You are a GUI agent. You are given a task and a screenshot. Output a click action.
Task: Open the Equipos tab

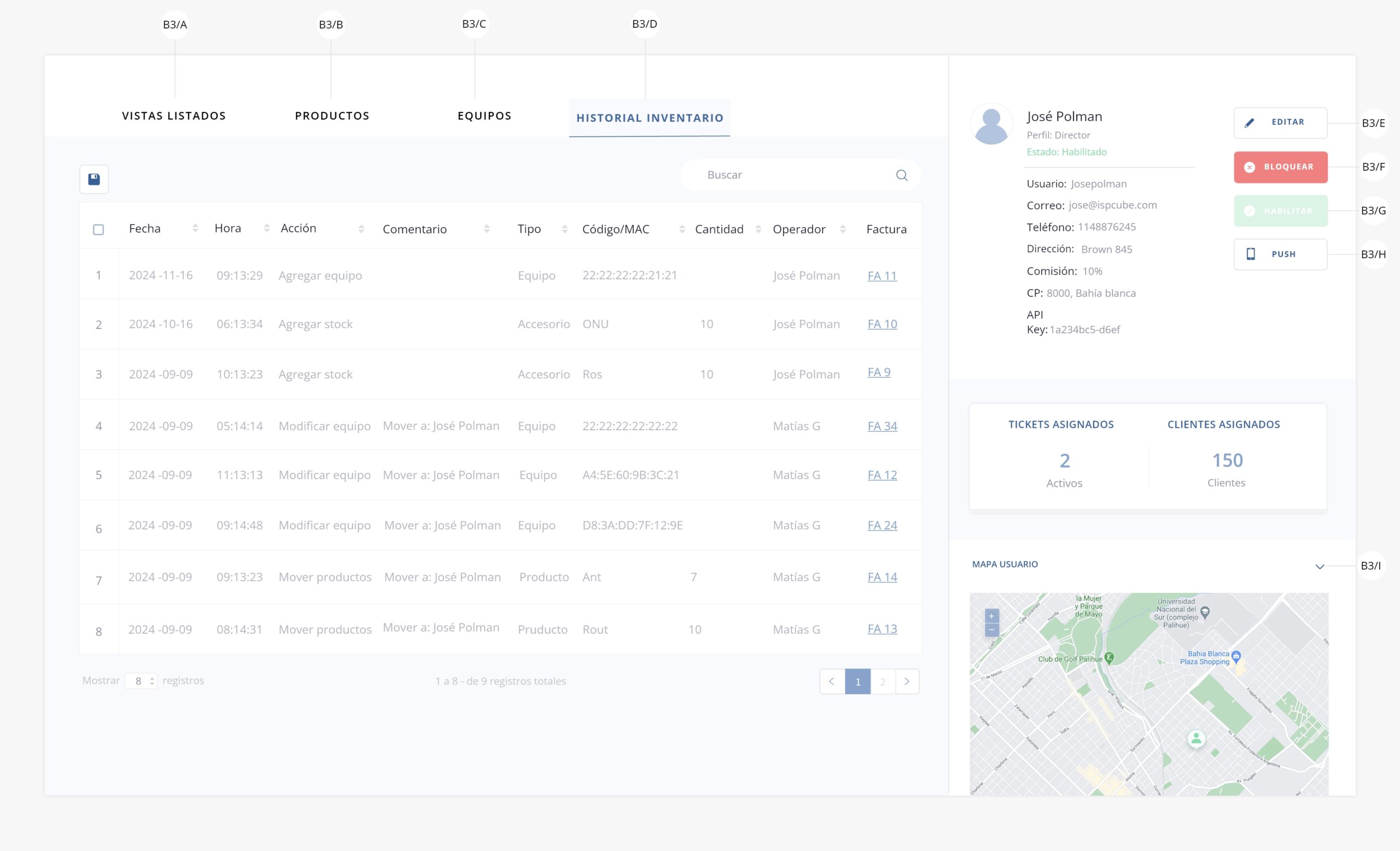click(x=484, y=116)
